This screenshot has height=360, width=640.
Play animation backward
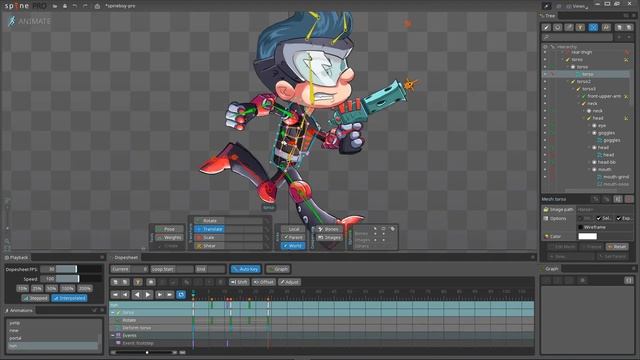pyautogui.click(x=137, y=294)
